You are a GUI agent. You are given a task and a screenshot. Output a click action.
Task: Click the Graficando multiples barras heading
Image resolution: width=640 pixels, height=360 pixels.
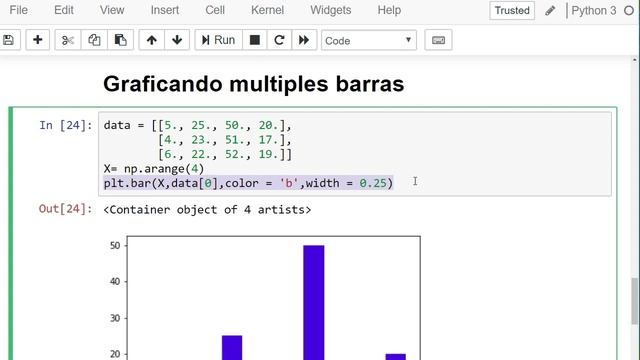[x=253, y=84]
